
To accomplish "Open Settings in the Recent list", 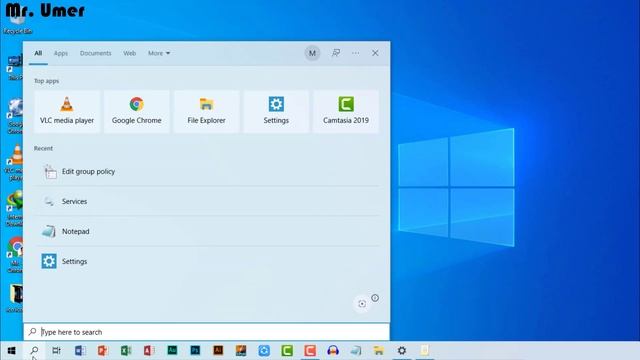I will [207, 261].
